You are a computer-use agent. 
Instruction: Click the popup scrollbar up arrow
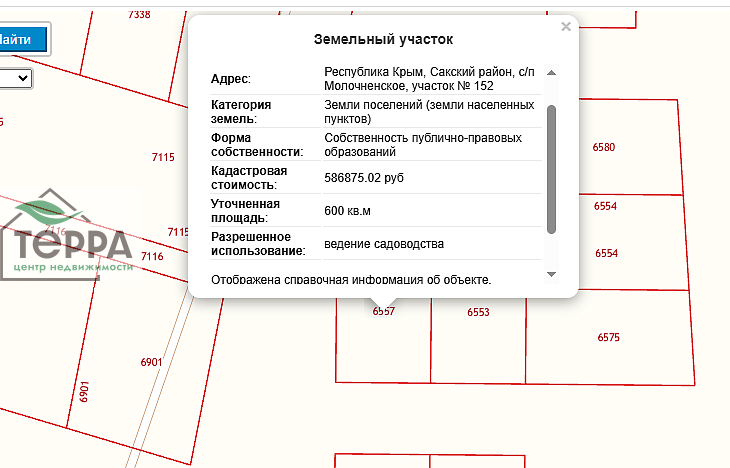click(x=551, y=73)
